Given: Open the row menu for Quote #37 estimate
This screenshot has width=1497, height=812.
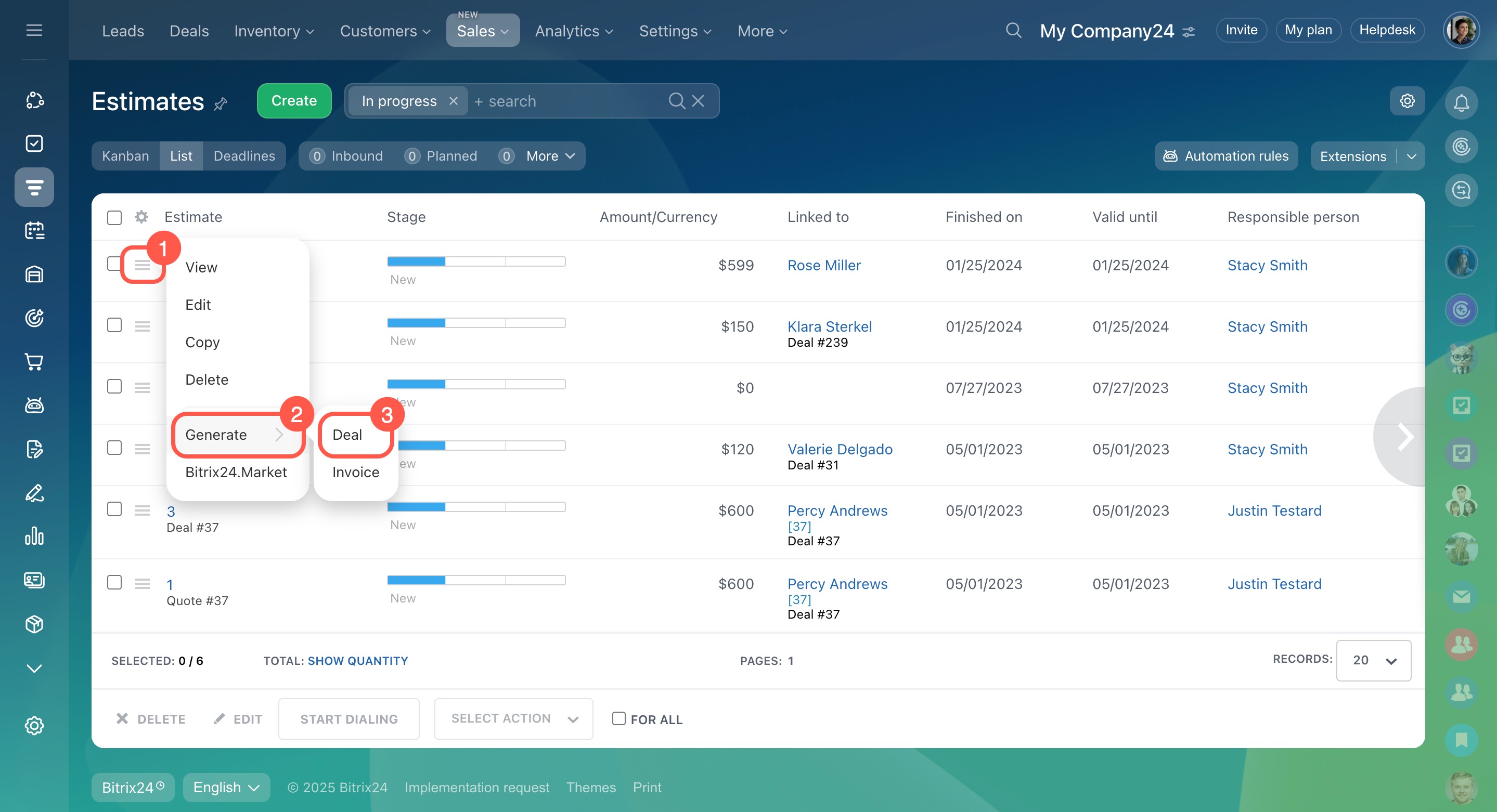Looking at the screenshot, I should coord(143,584).
